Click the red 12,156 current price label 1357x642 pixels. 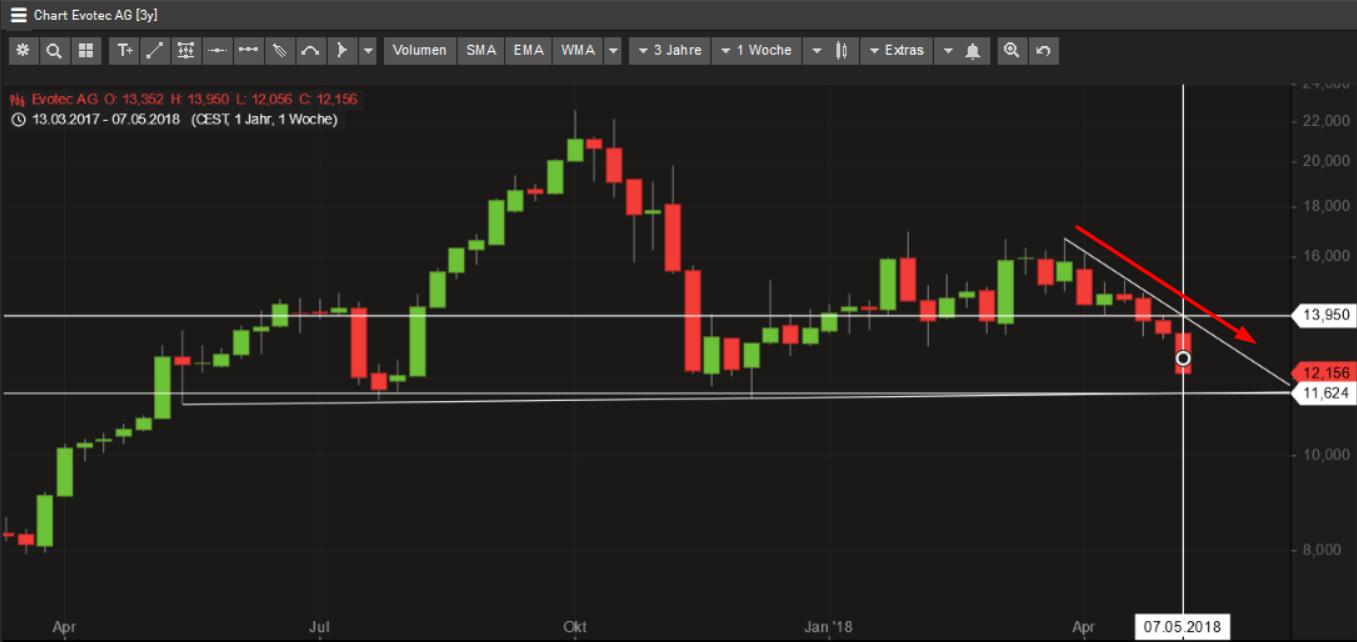point(1324,372)
